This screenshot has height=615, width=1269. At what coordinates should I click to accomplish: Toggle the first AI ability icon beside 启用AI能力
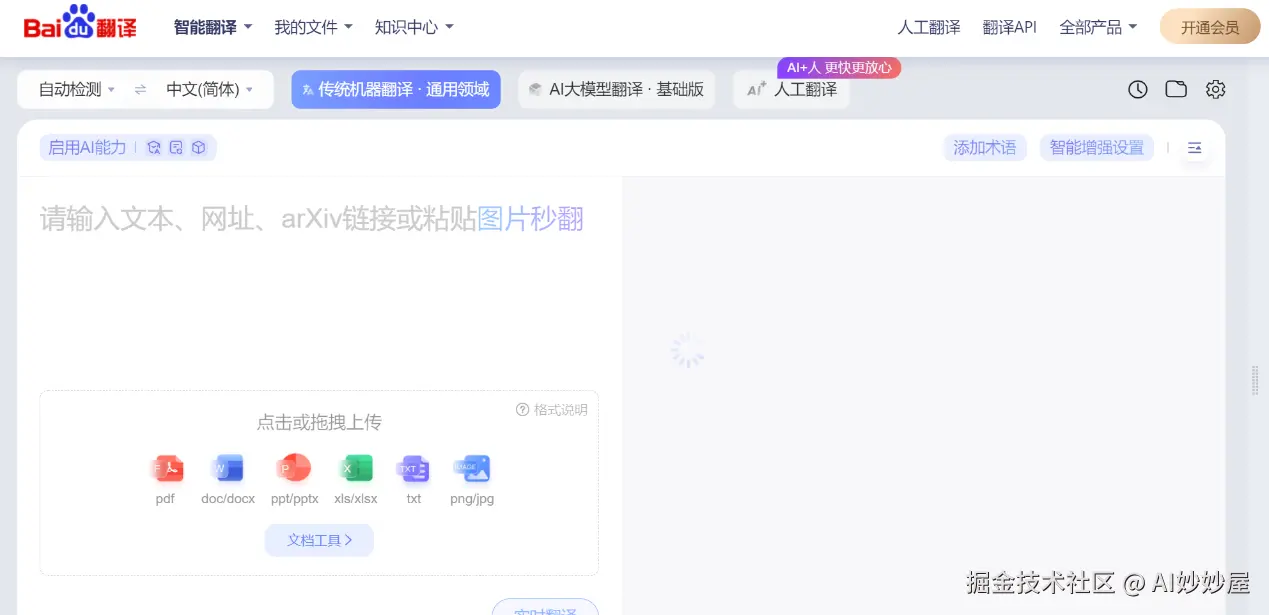coord(153,146)
